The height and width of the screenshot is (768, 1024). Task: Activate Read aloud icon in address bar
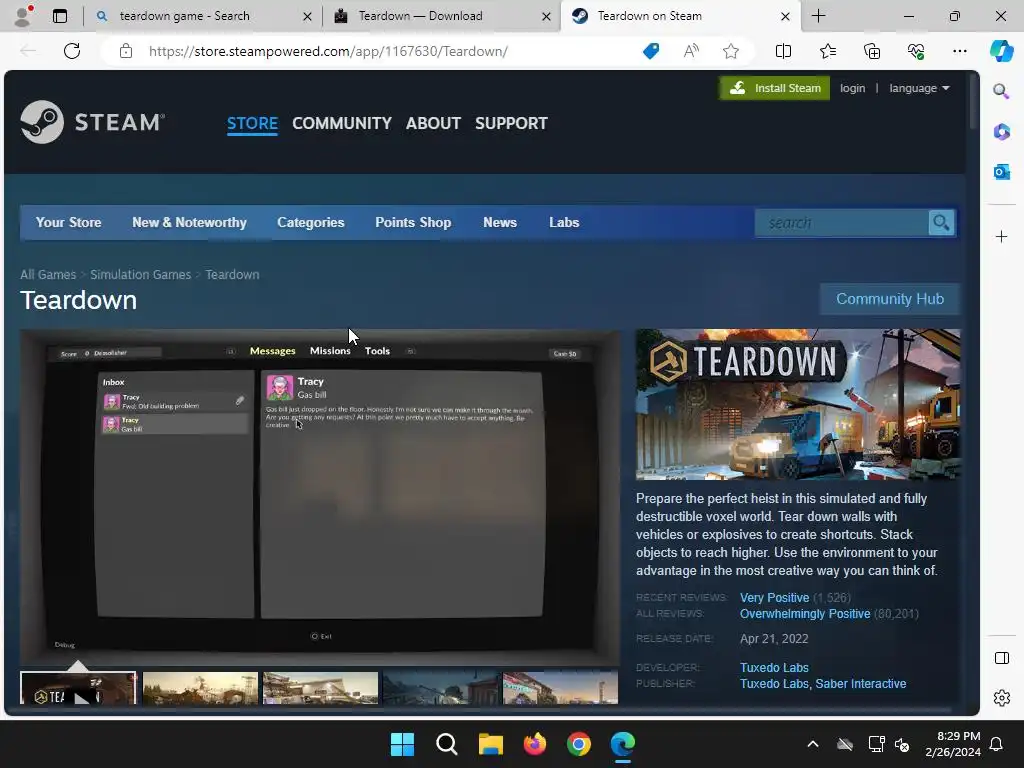(691, 51)
